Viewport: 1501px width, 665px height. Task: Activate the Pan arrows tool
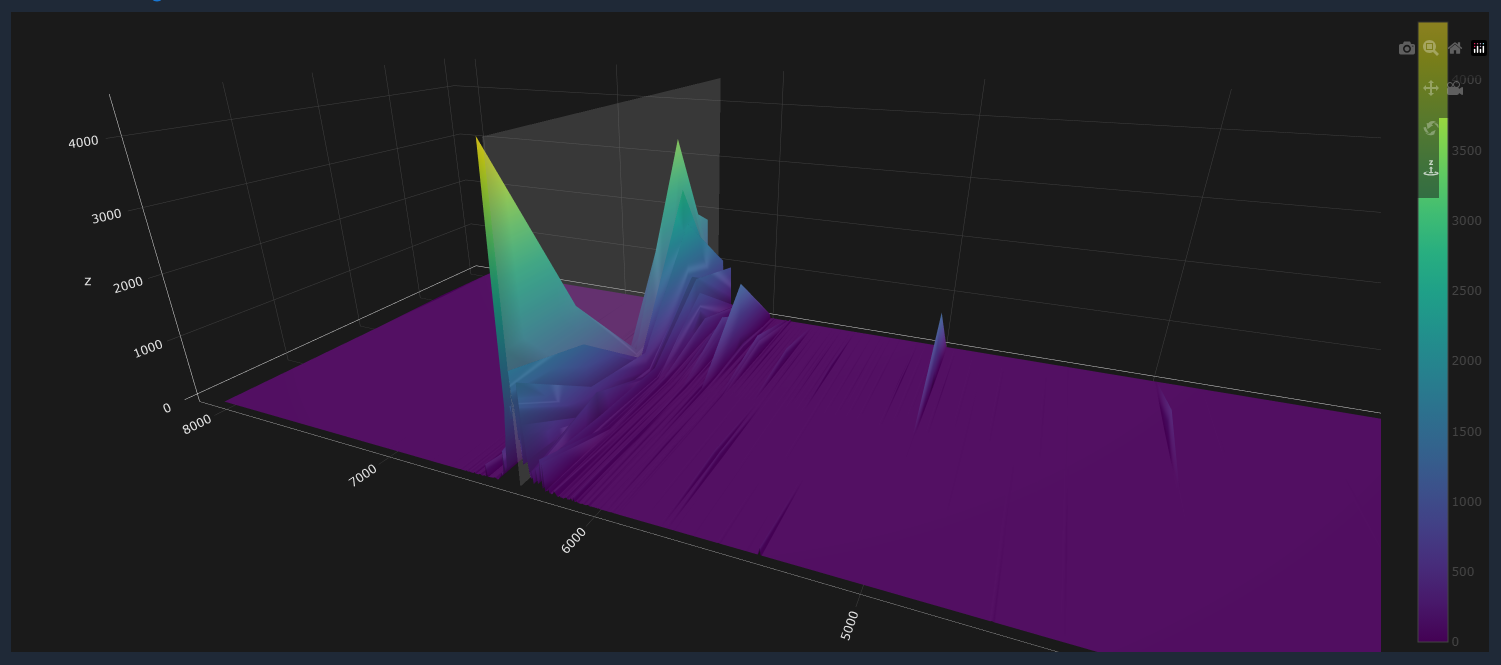click(1431, 88)
